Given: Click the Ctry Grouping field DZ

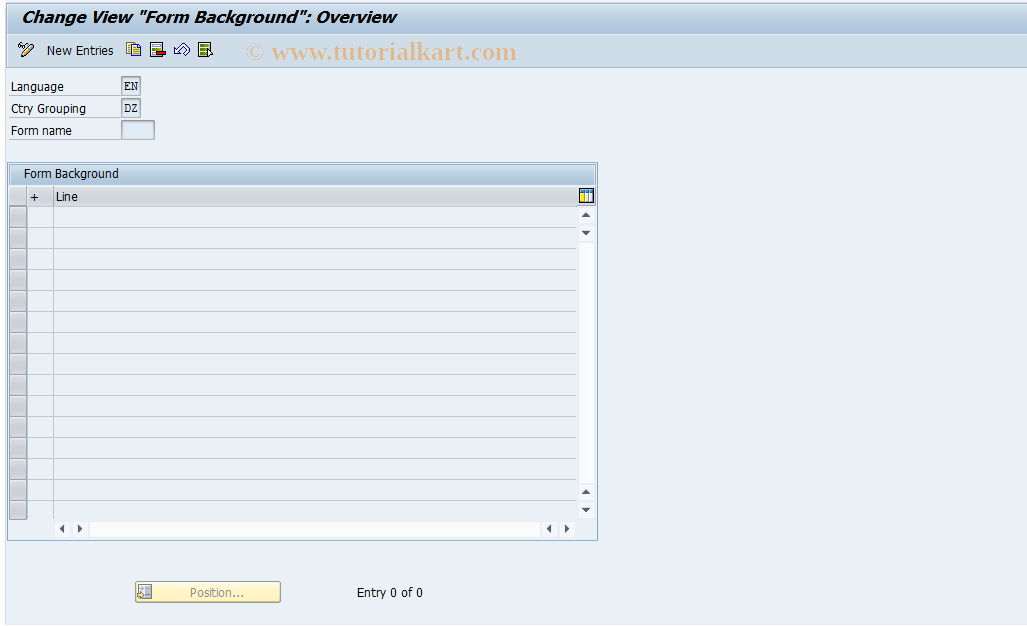Looking at the screenshot, I should click(x=131, y=108).
